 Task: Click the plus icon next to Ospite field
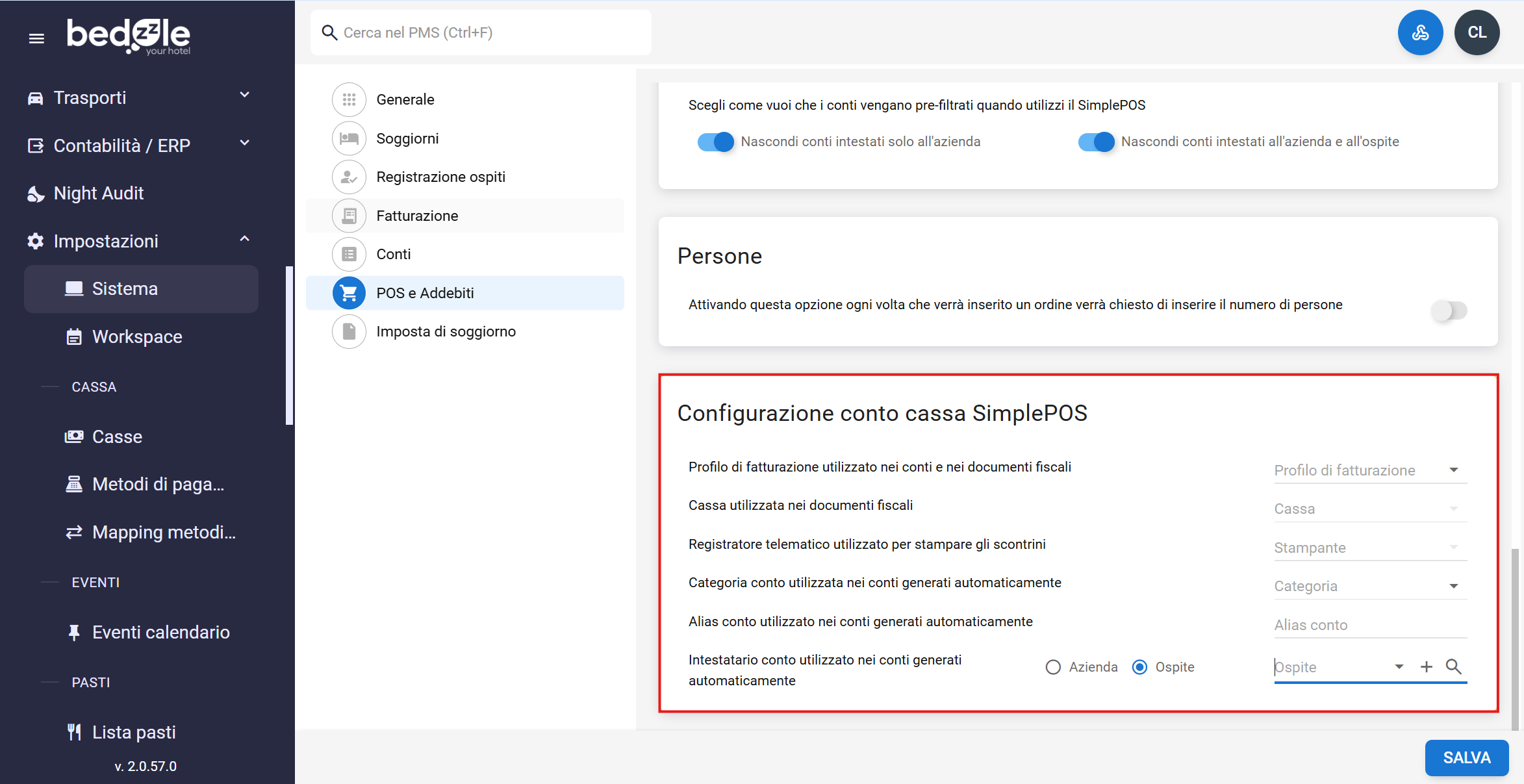click(x=1427, y=667)
